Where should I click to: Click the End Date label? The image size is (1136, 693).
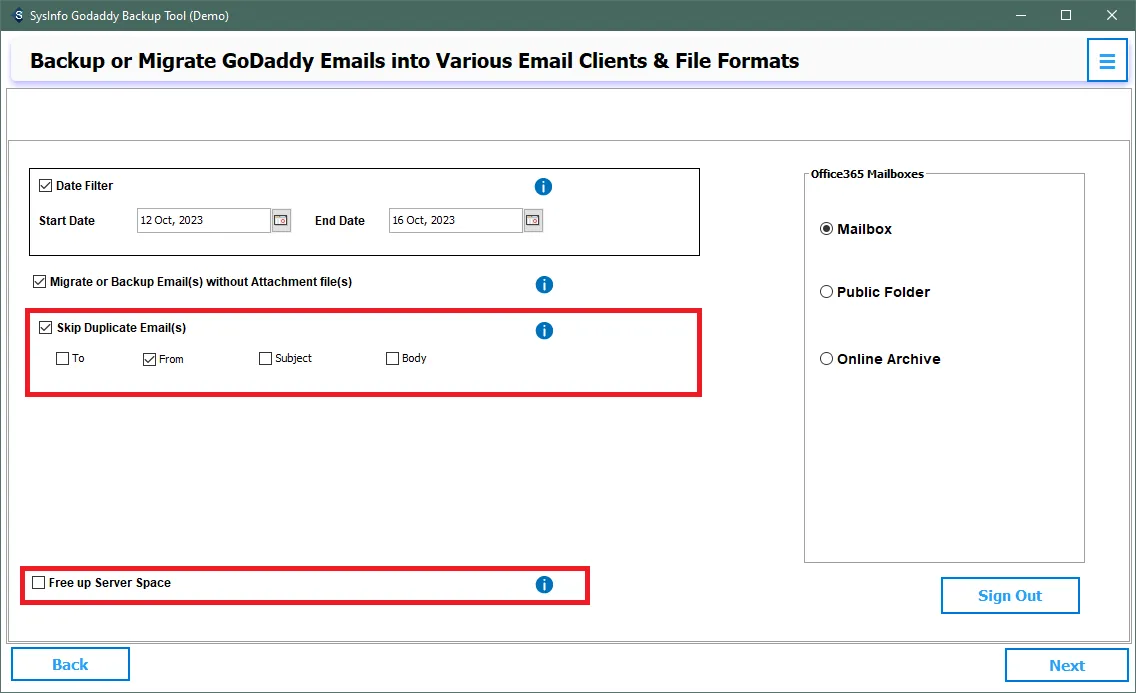(340, 221)
